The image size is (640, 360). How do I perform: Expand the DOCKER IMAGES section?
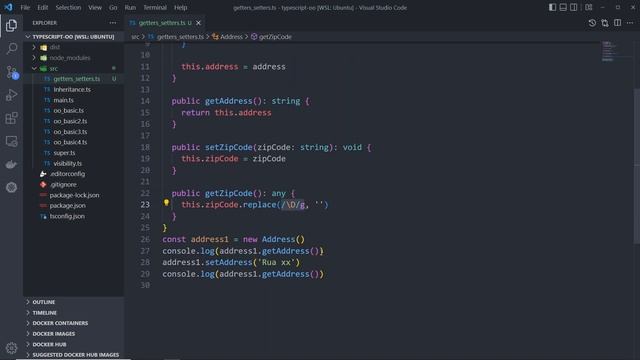point(73,334)
